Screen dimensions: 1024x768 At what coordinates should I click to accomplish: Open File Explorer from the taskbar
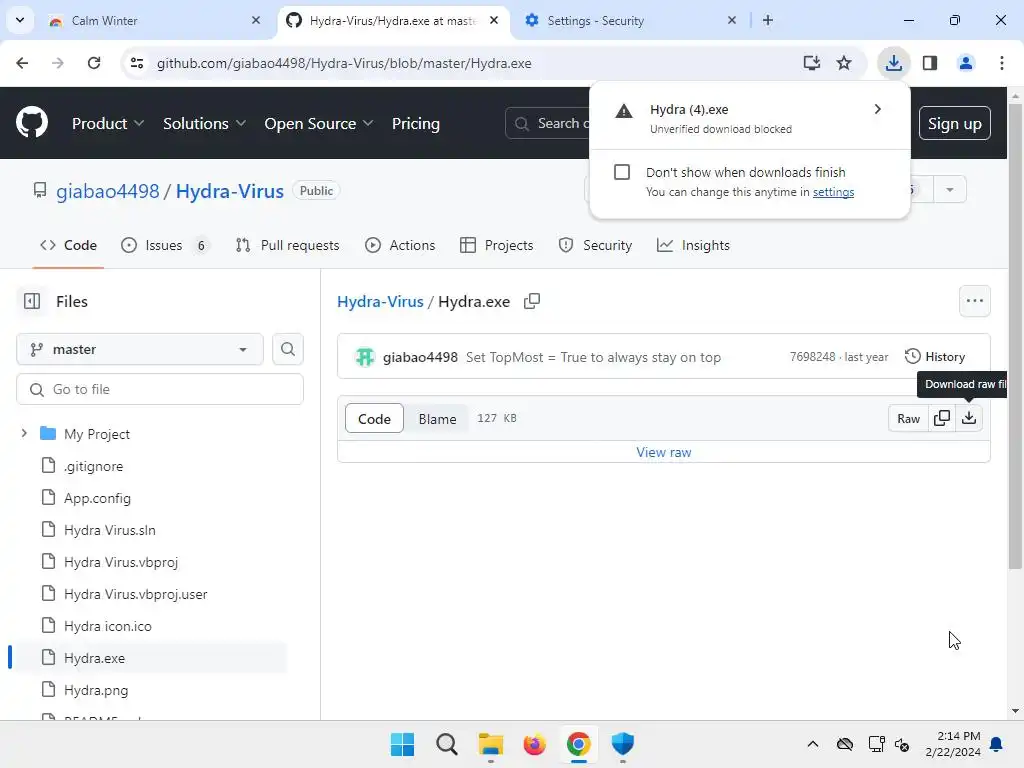pyautogui.click(x=490, y=744)
